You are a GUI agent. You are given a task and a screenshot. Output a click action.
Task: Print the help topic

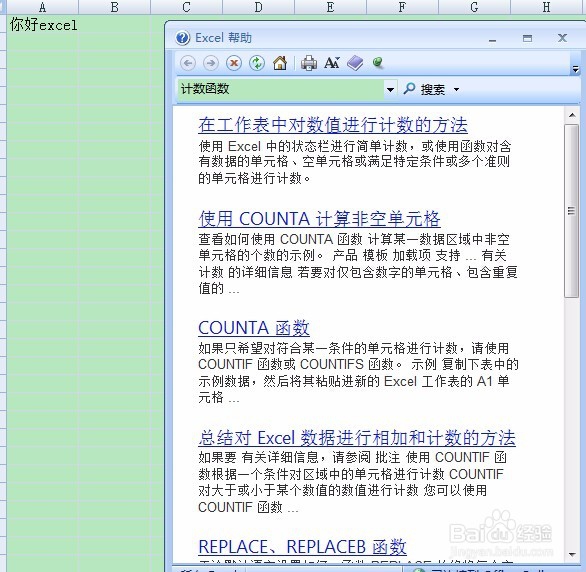pyautogui.click(x=309, y=63)
